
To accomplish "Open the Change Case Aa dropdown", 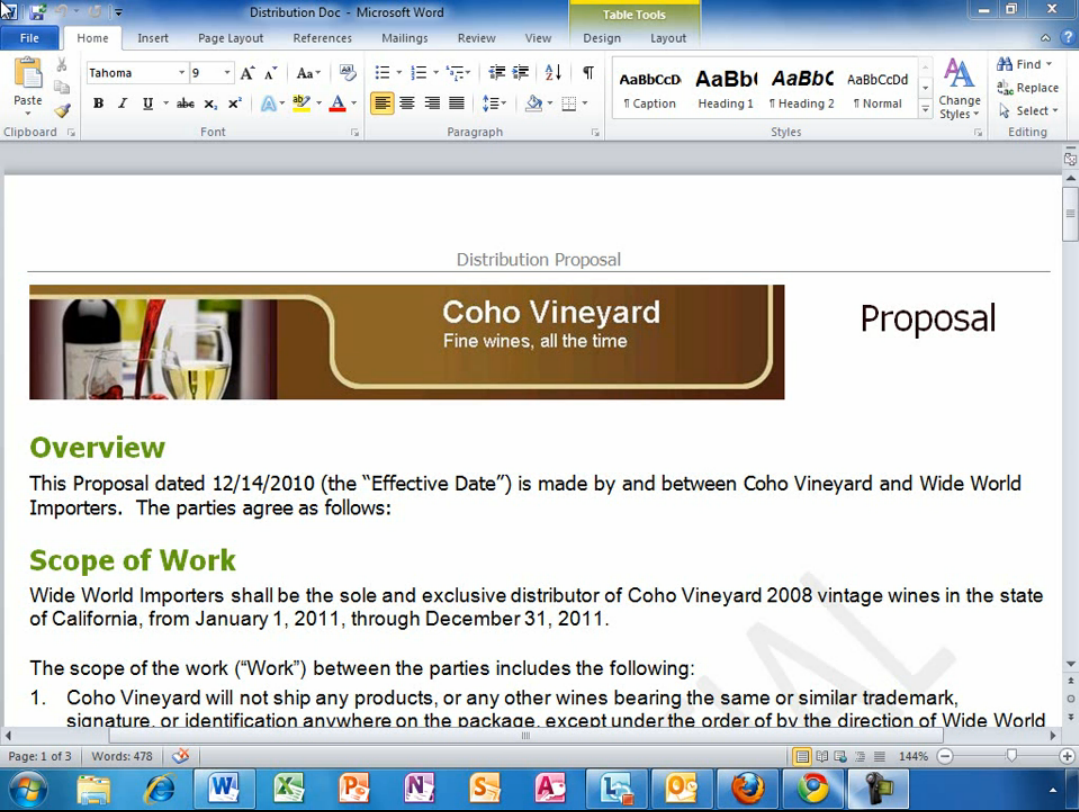I will point(308,73).
